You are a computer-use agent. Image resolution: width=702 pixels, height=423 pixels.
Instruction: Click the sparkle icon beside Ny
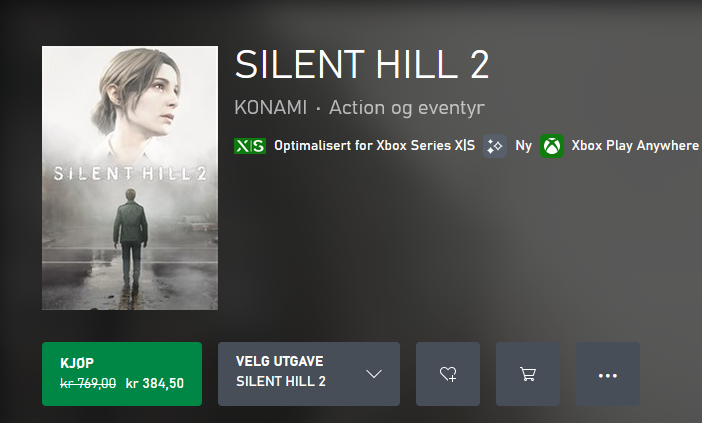point(495,146)
